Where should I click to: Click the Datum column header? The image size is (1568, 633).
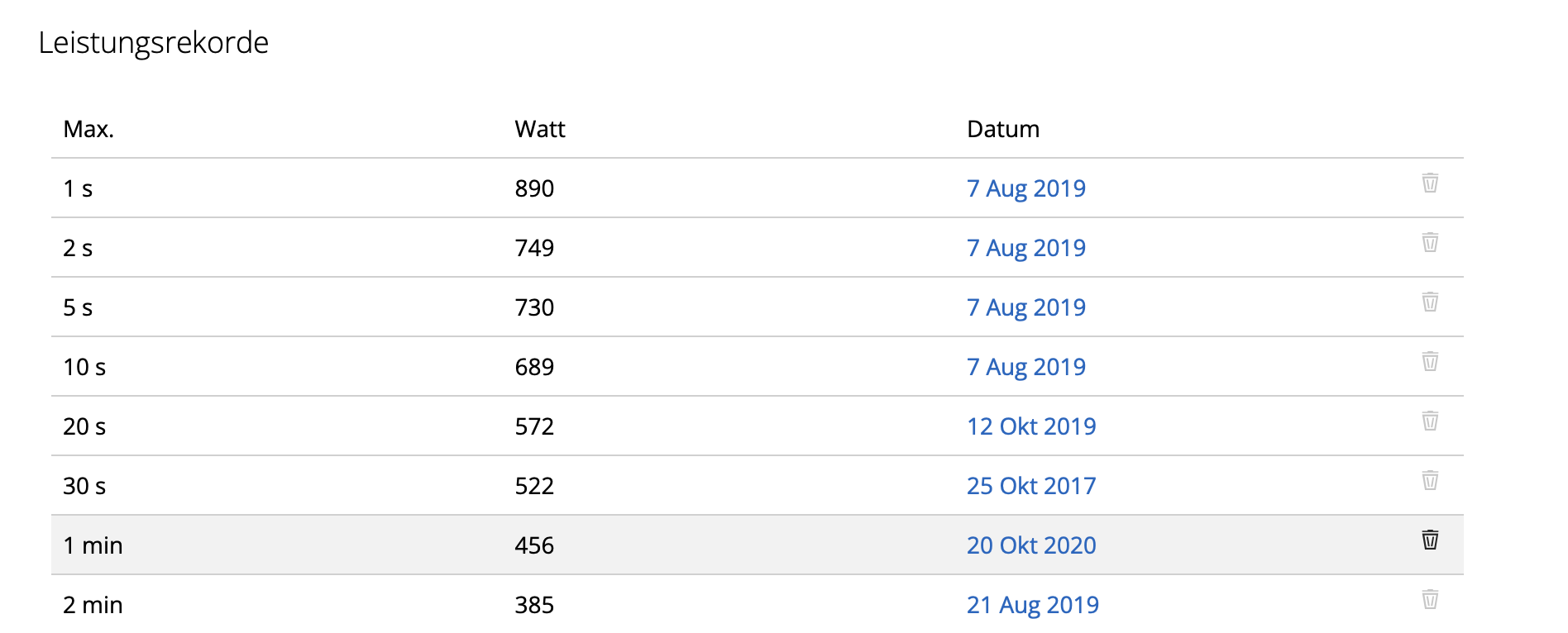coord(1003,129)
